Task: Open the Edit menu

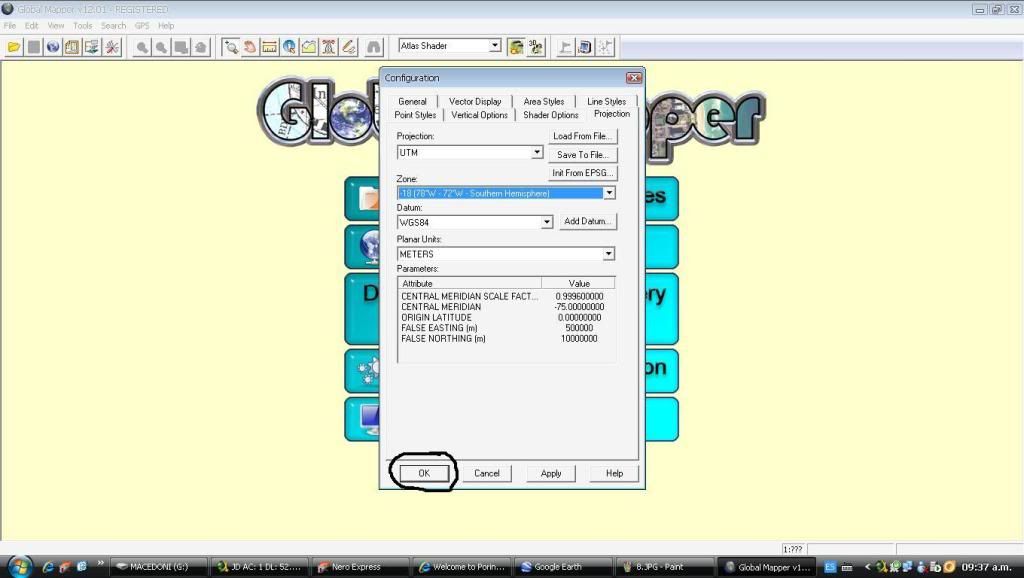Action: (x=31, y=25)
